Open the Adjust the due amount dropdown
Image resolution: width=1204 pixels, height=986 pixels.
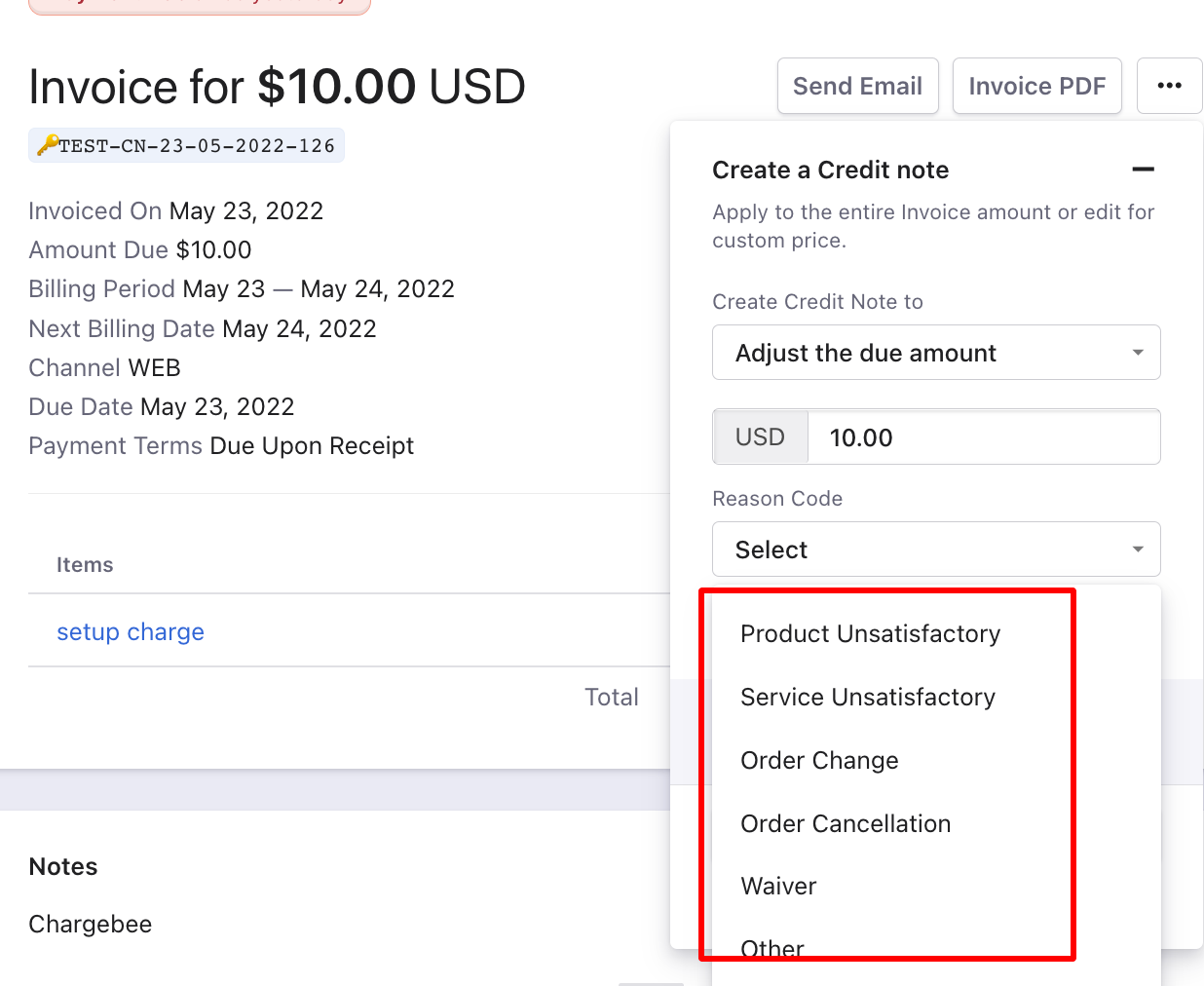(x=935, y=353)
